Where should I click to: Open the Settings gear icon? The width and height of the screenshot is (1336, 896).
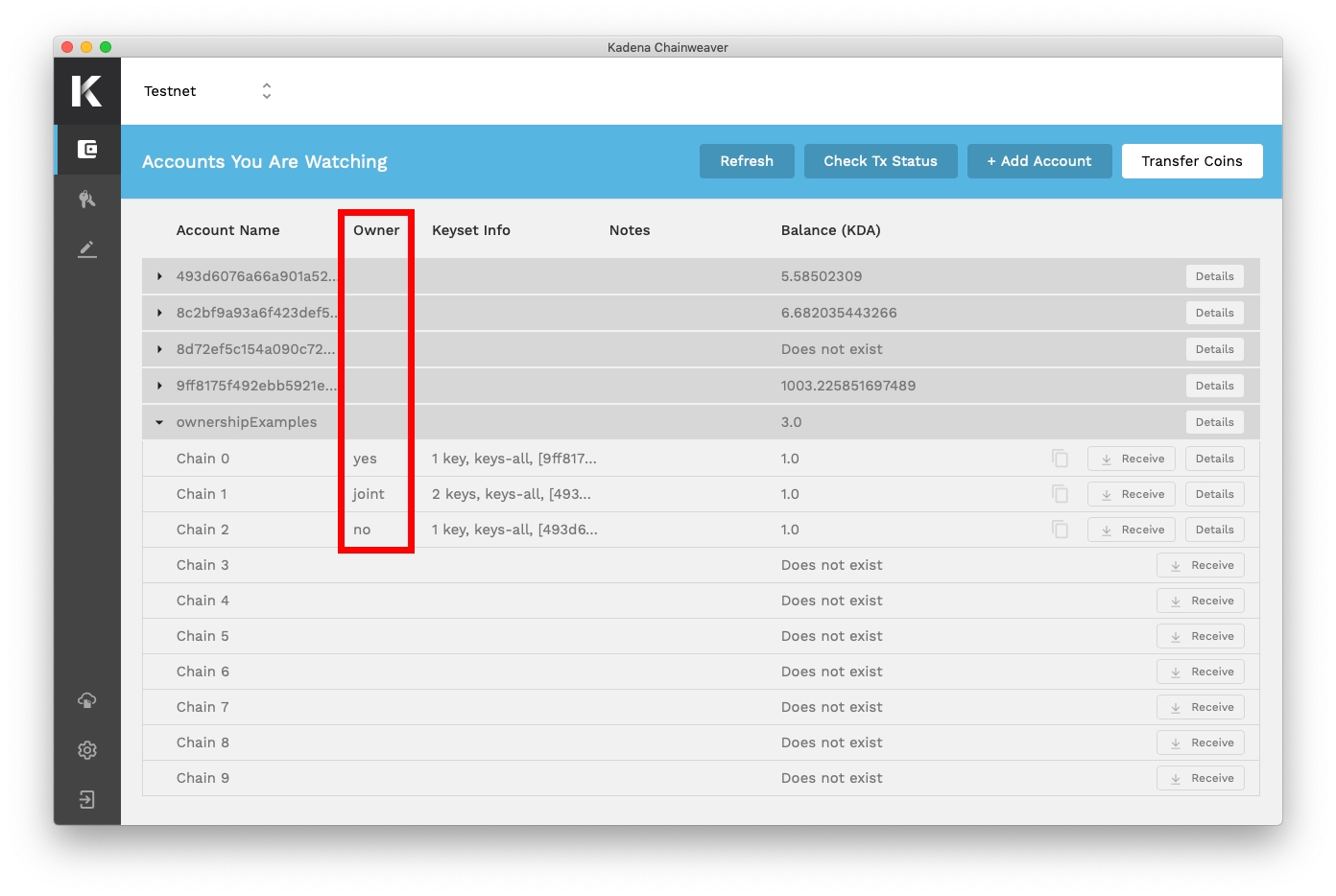[87, 750]
